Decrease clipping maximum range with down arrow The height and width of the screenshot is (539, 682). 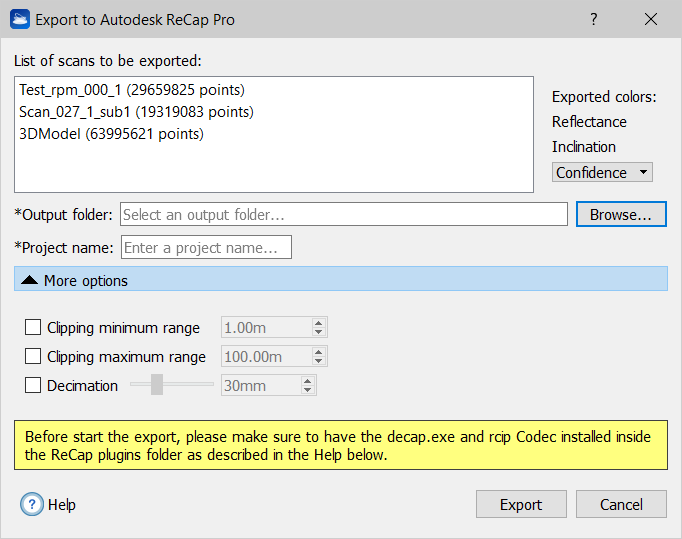click(x=318, y=361)
